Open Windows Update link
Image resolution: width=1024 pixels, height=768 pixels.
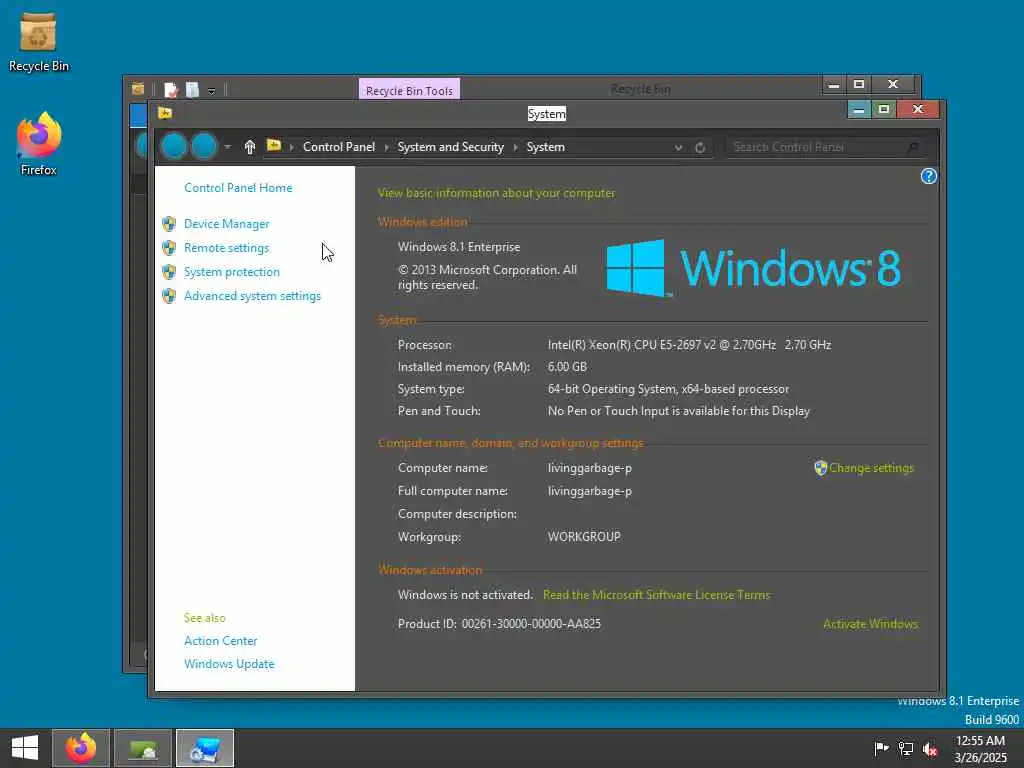pos(229,664)
